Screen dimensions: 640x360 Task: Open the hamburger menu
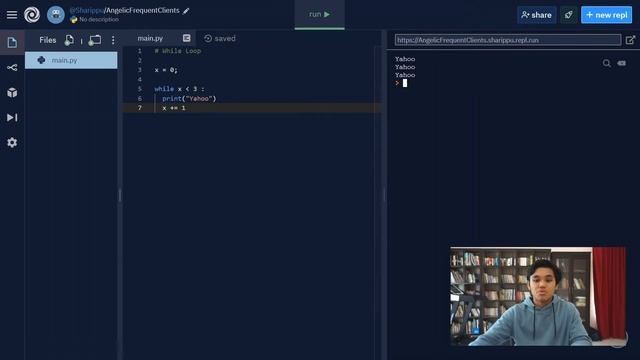(x=12, y=15)
